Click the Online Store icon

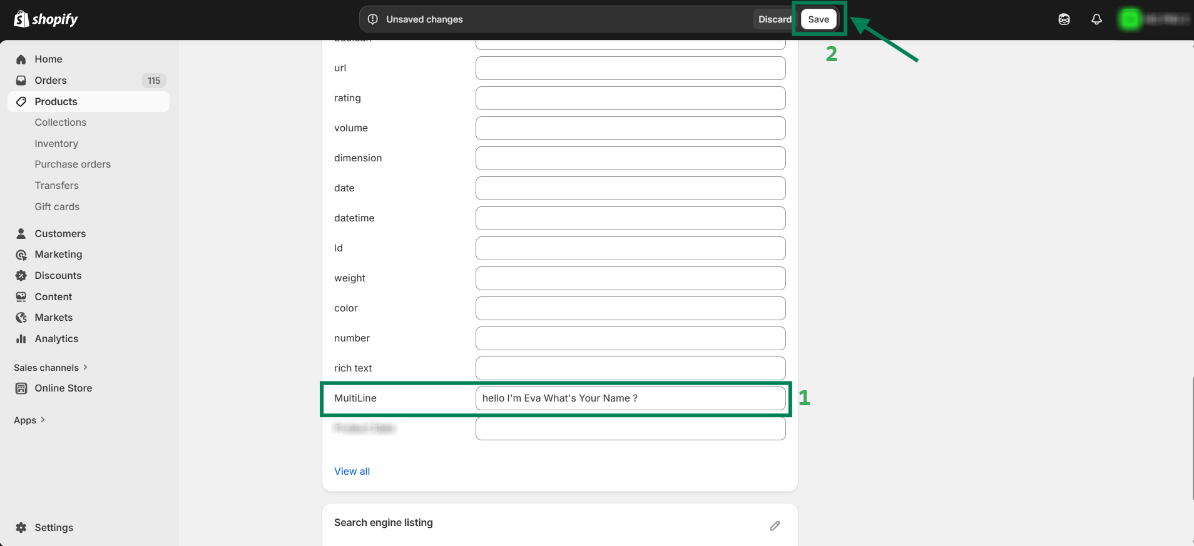tap(21, 388)
